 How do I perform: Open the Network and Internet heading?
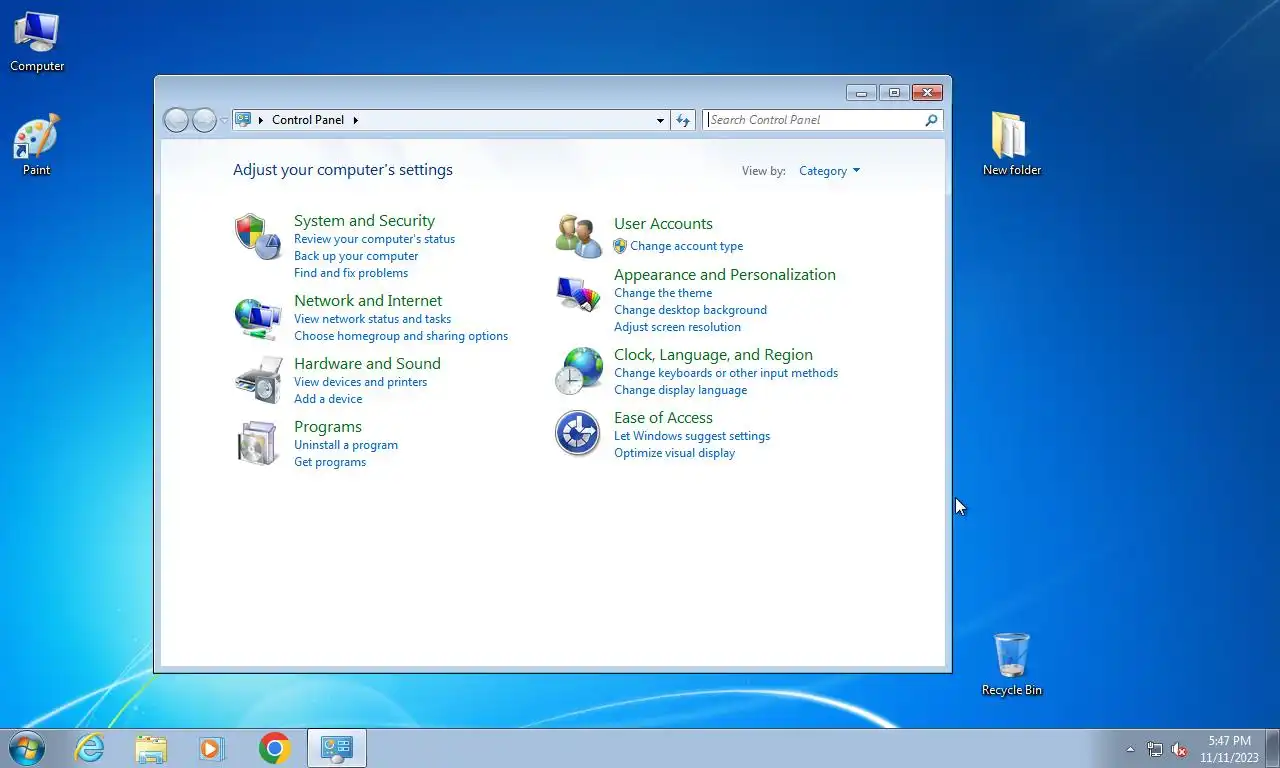tap(368, 301)
